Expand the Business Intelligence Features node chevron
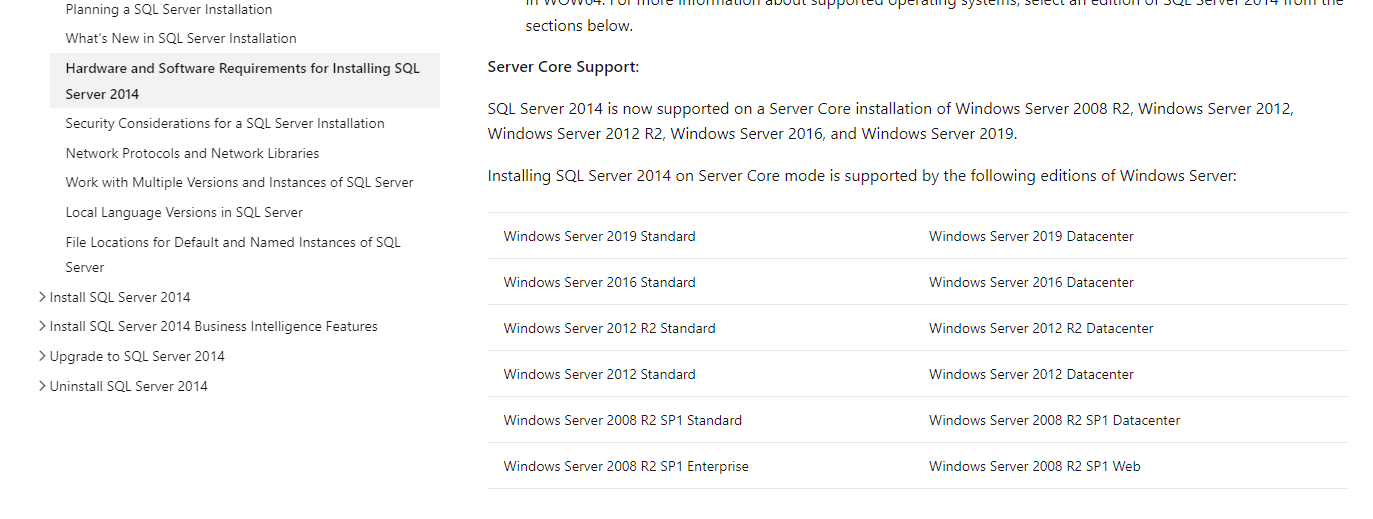Screen dimensions: 1373x519 (x=42, y=326)
